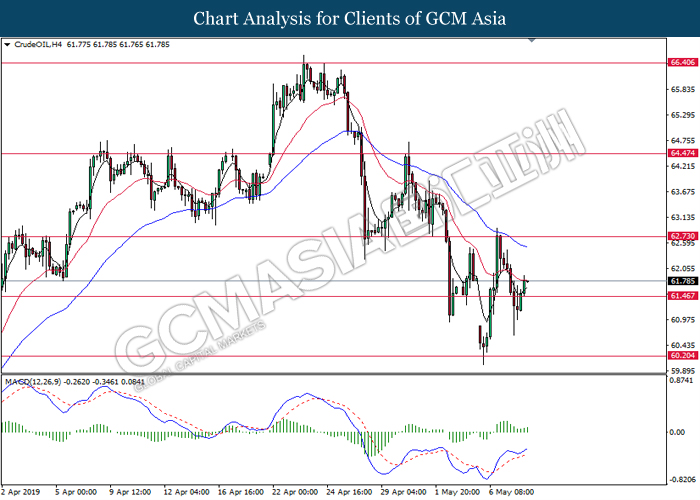Select the 66.406 price level label

683,62
